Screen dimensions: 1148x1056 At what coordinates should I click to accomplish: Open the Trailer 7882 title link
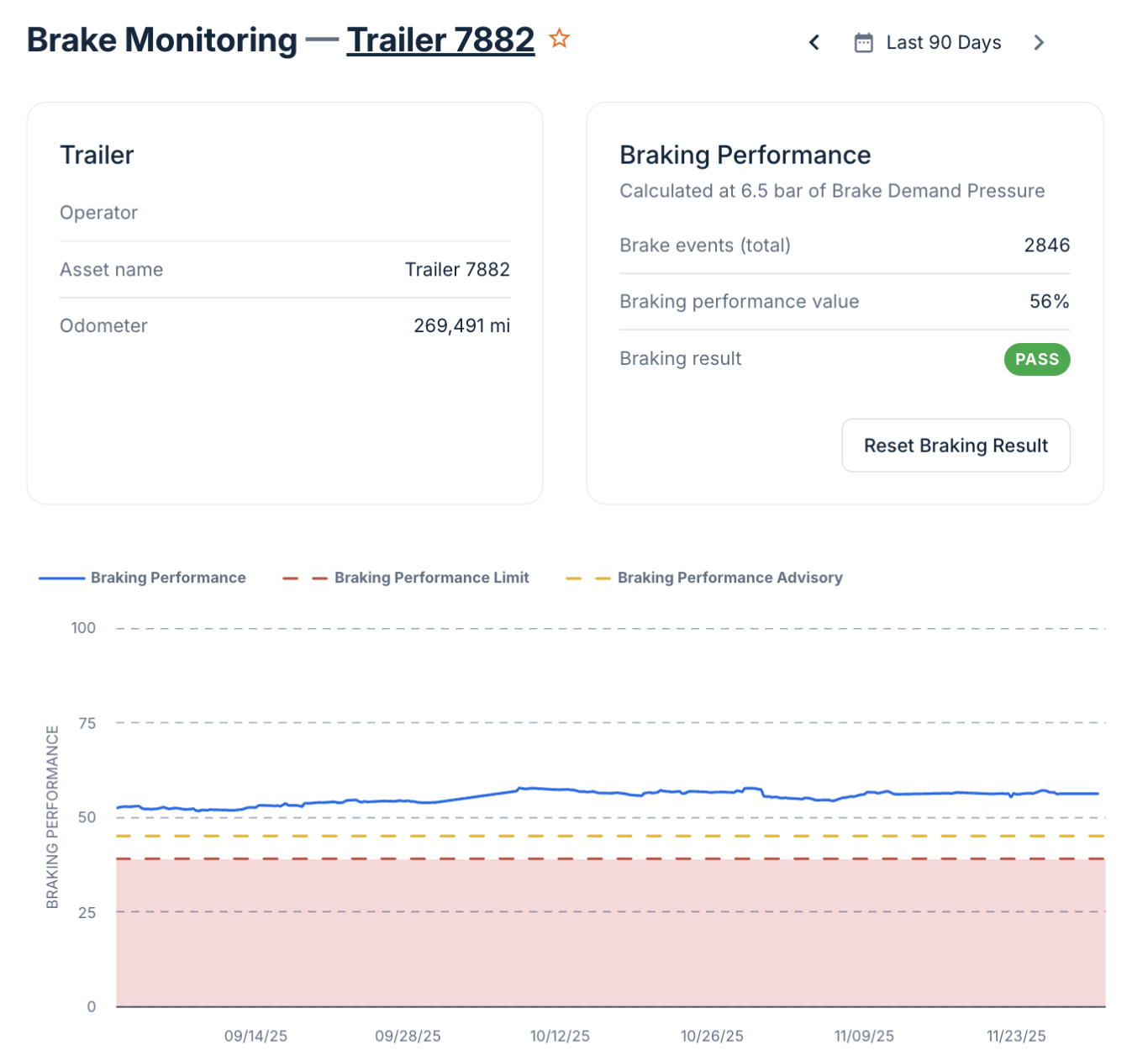click(x=440, y=40)
